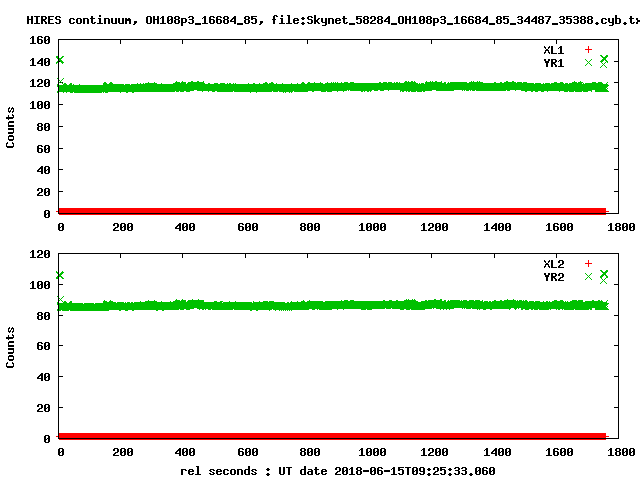Click the 200 x-axis tick under the YR2 plot

[x=122, y=452]
